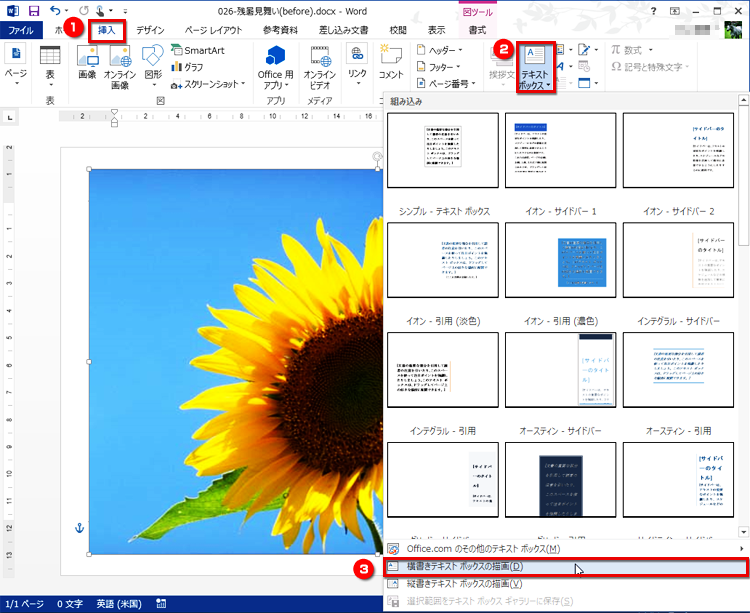Screen dimensions: 750x613
Task: Select イオン - 引用 (濃色) thumbnail
Action: 561,260
